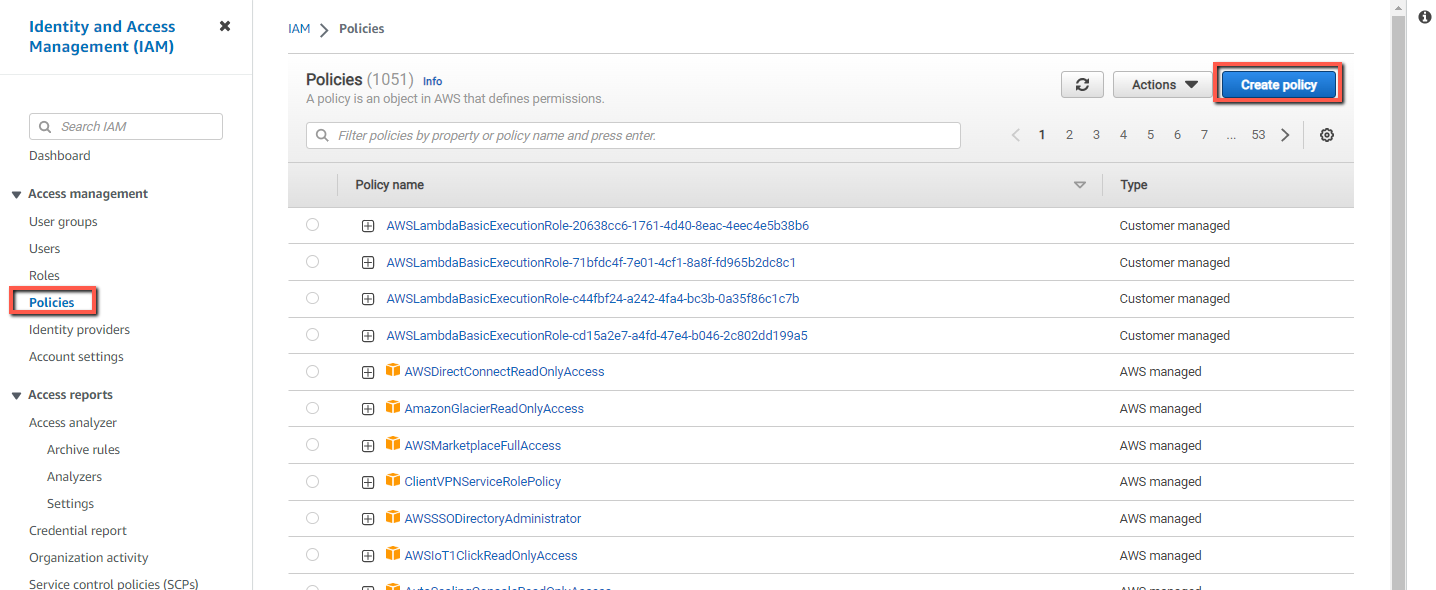Select AWSLambdaBasicExecutionRole-cd15a2e7 policy radio button
The image size is (1436, 590).
click(x=312, y=335)
